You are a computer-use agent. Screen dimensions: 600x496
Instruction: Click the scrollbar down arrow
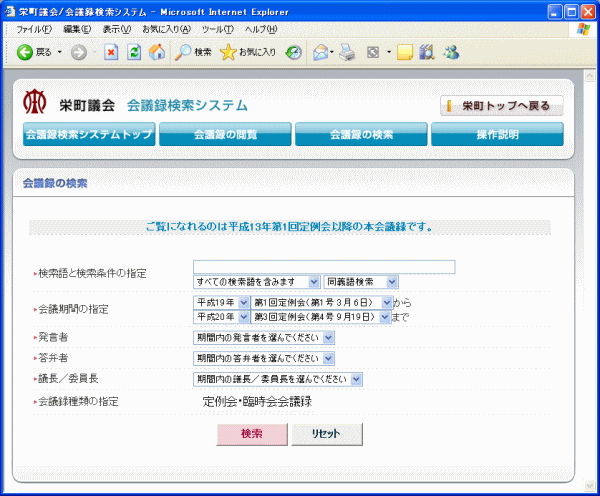pyautogui.click(x=590, y=486)
